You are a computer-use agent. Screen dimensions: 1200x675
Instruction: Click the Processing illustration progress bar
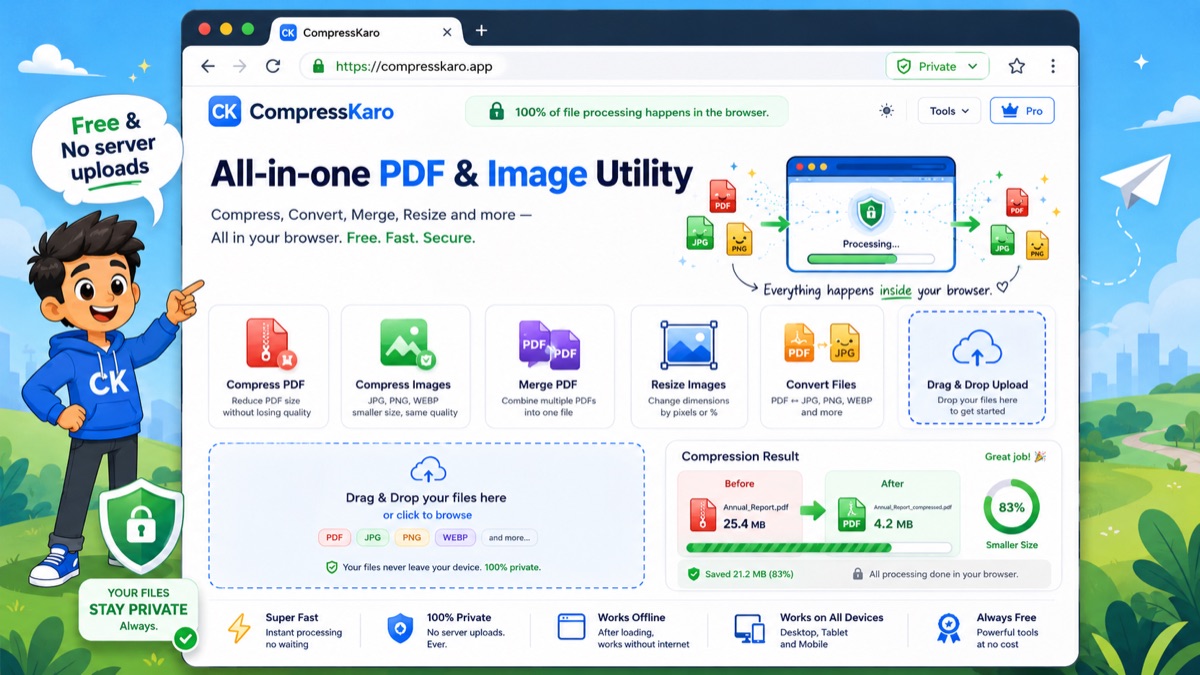pyautogui.click(x=870, y=258)
